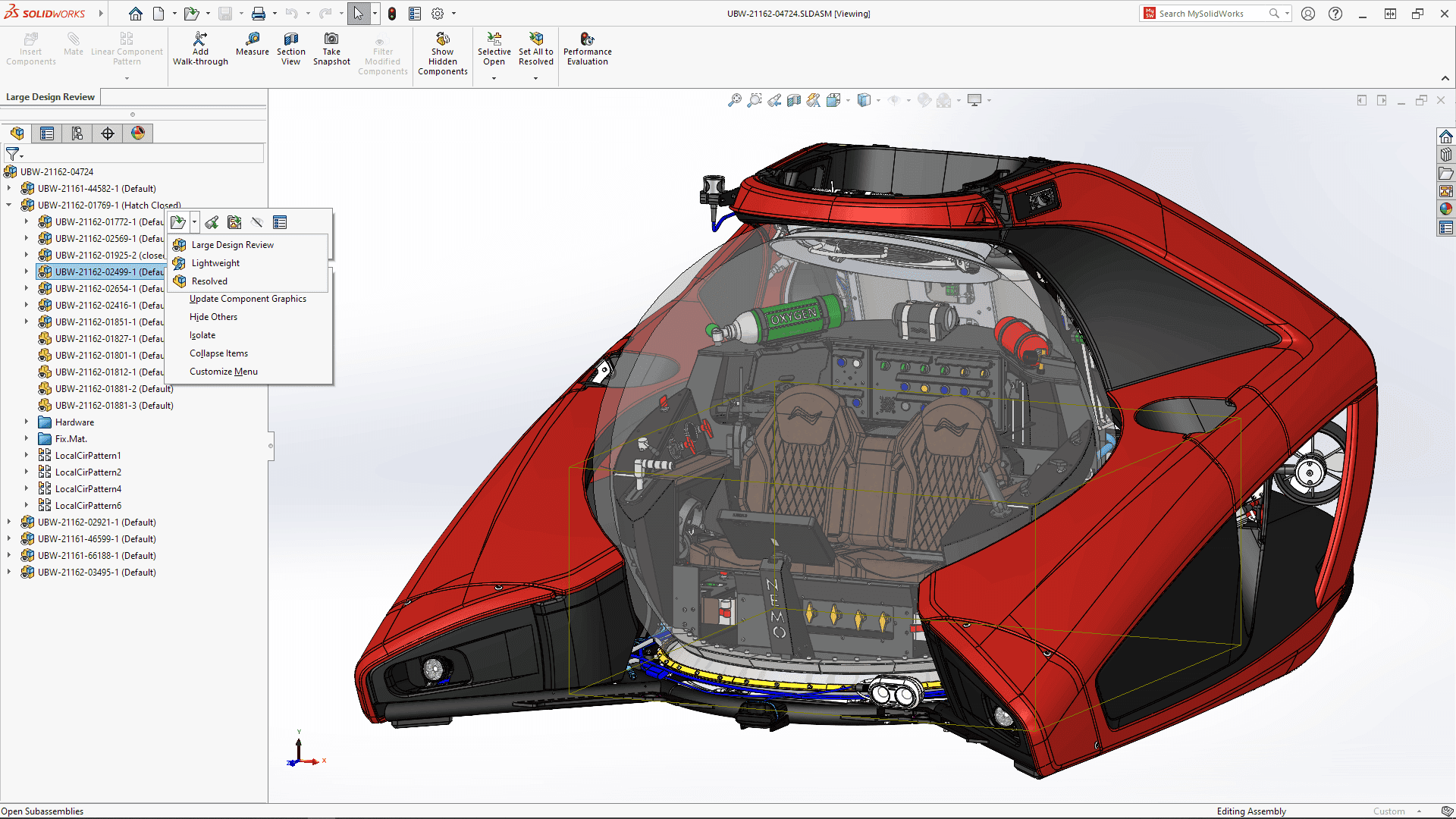Expand UBW-21162-02921-1 Default subassembly
This screenshot has width=1456, height=819.
[x=8, y=521]
